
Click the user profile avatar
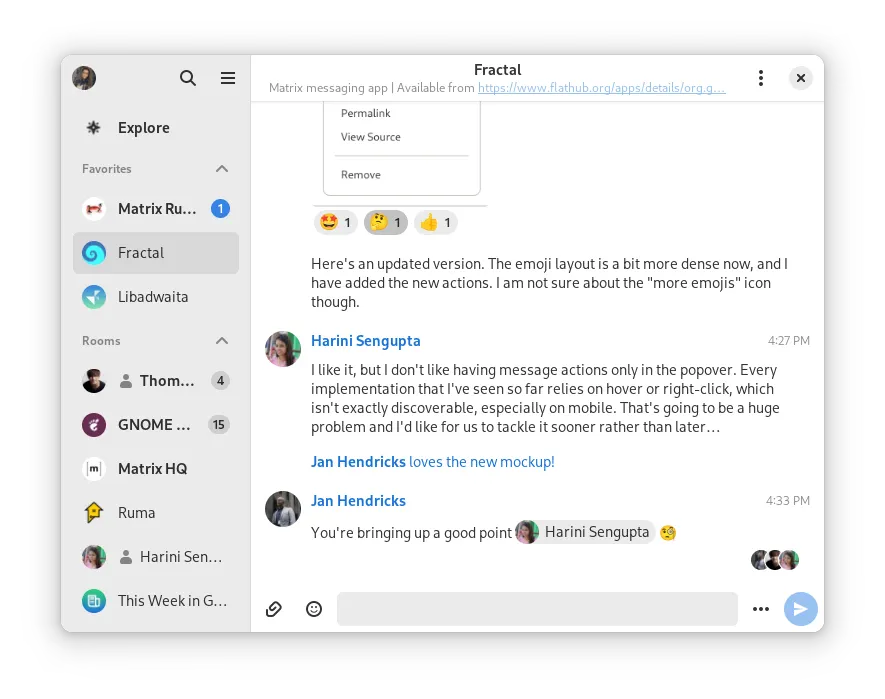click(x=84, y=78)
